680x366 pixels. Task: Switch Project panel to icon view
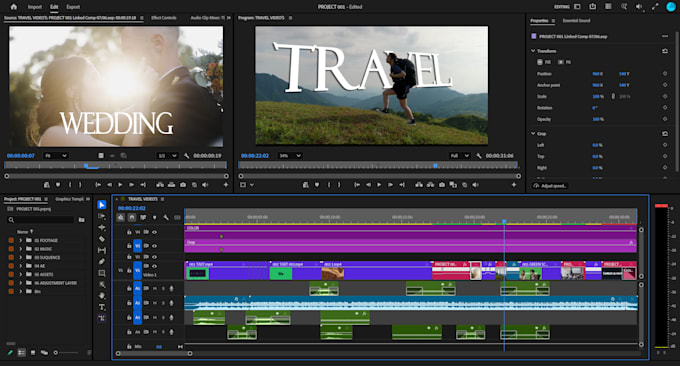(33, 353)
